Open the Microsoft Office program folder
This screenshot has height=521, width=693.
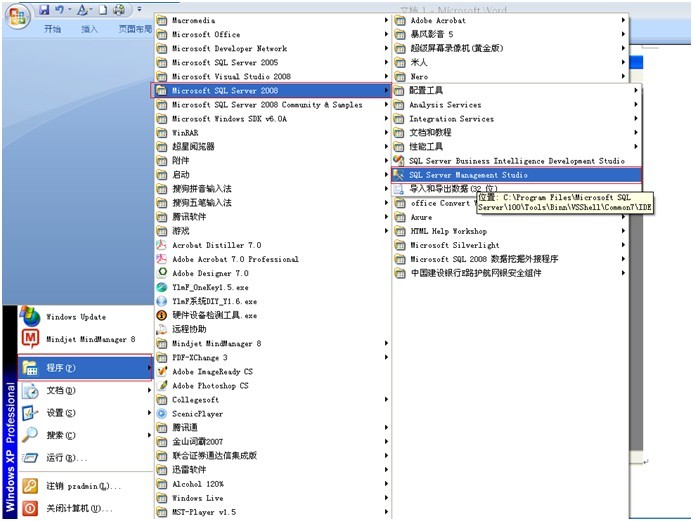[x=272, y=34]
